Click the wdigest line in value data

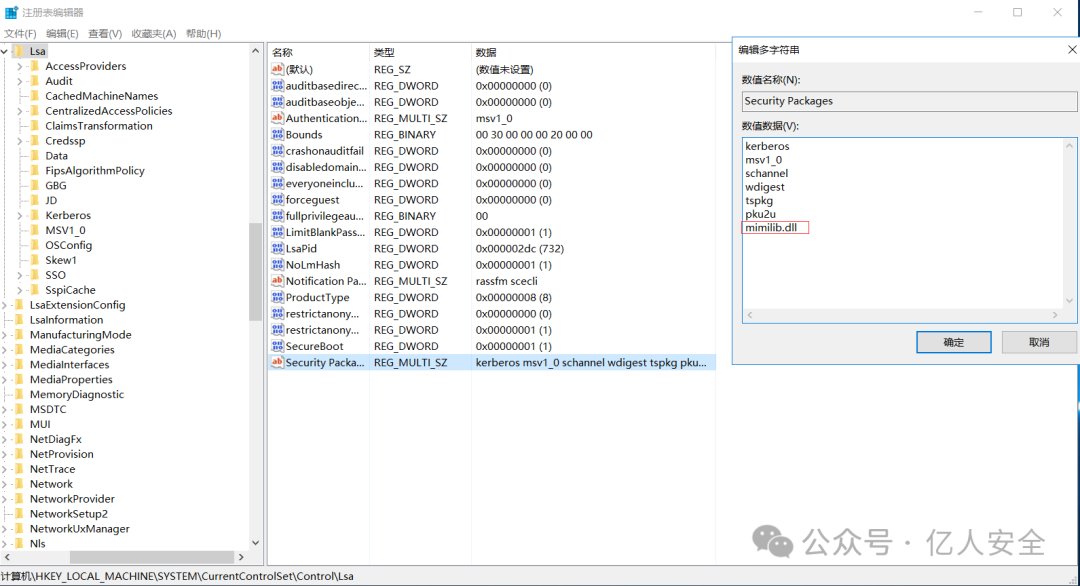pyautogui.click(x=765, y=187)
